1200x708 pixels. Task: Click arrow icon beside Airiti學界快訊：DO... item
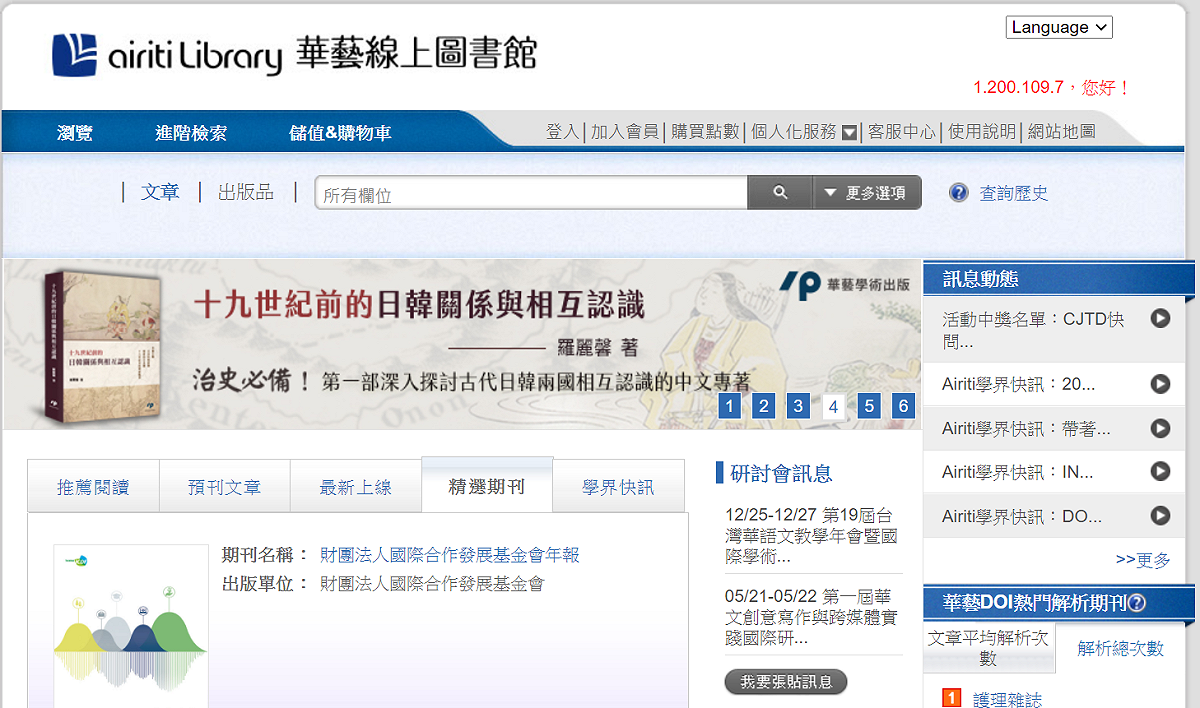click(1160, 516)
